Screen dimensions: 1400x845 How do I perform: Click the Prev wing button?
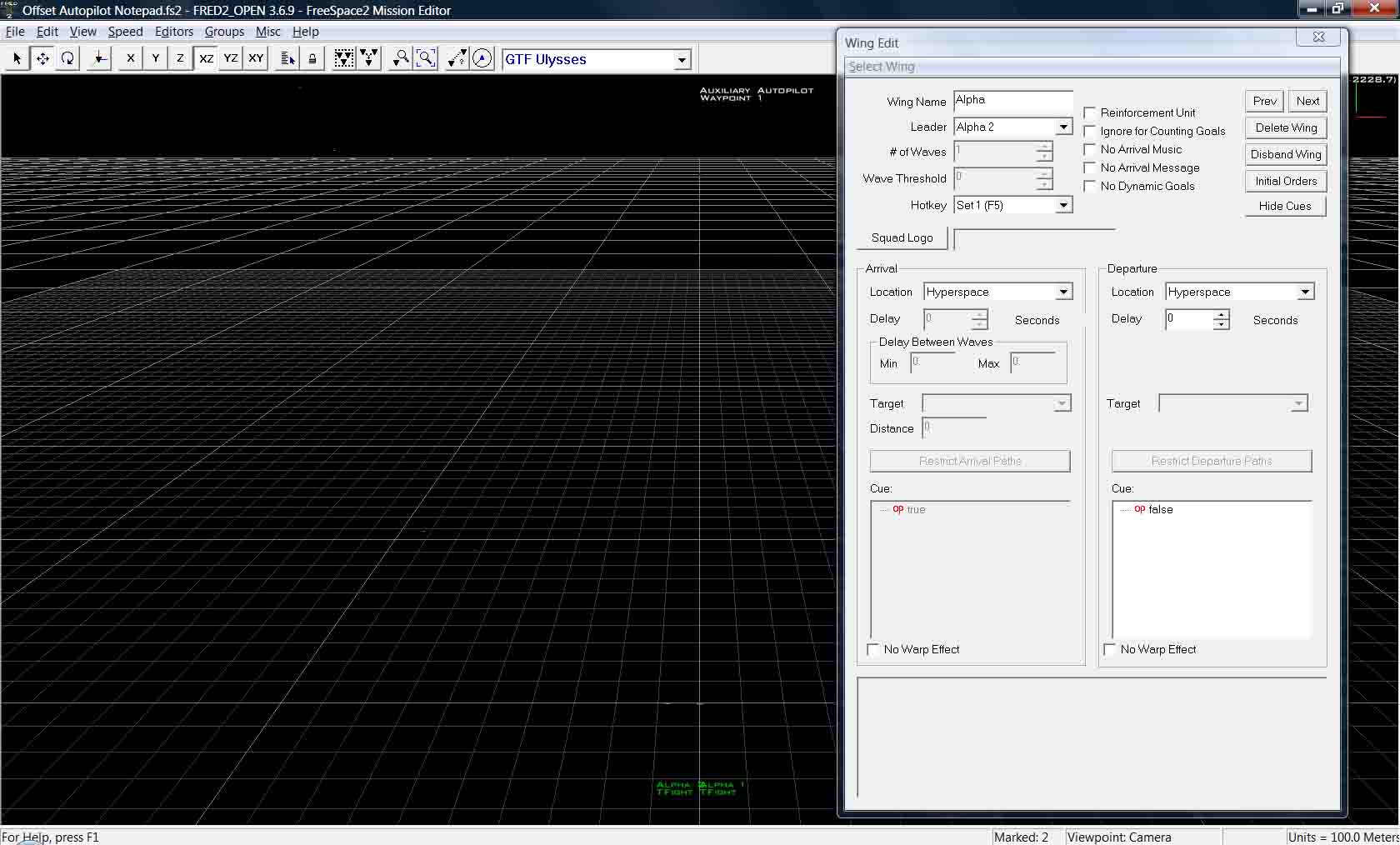pyautogui.click(x=1264, y=101)
